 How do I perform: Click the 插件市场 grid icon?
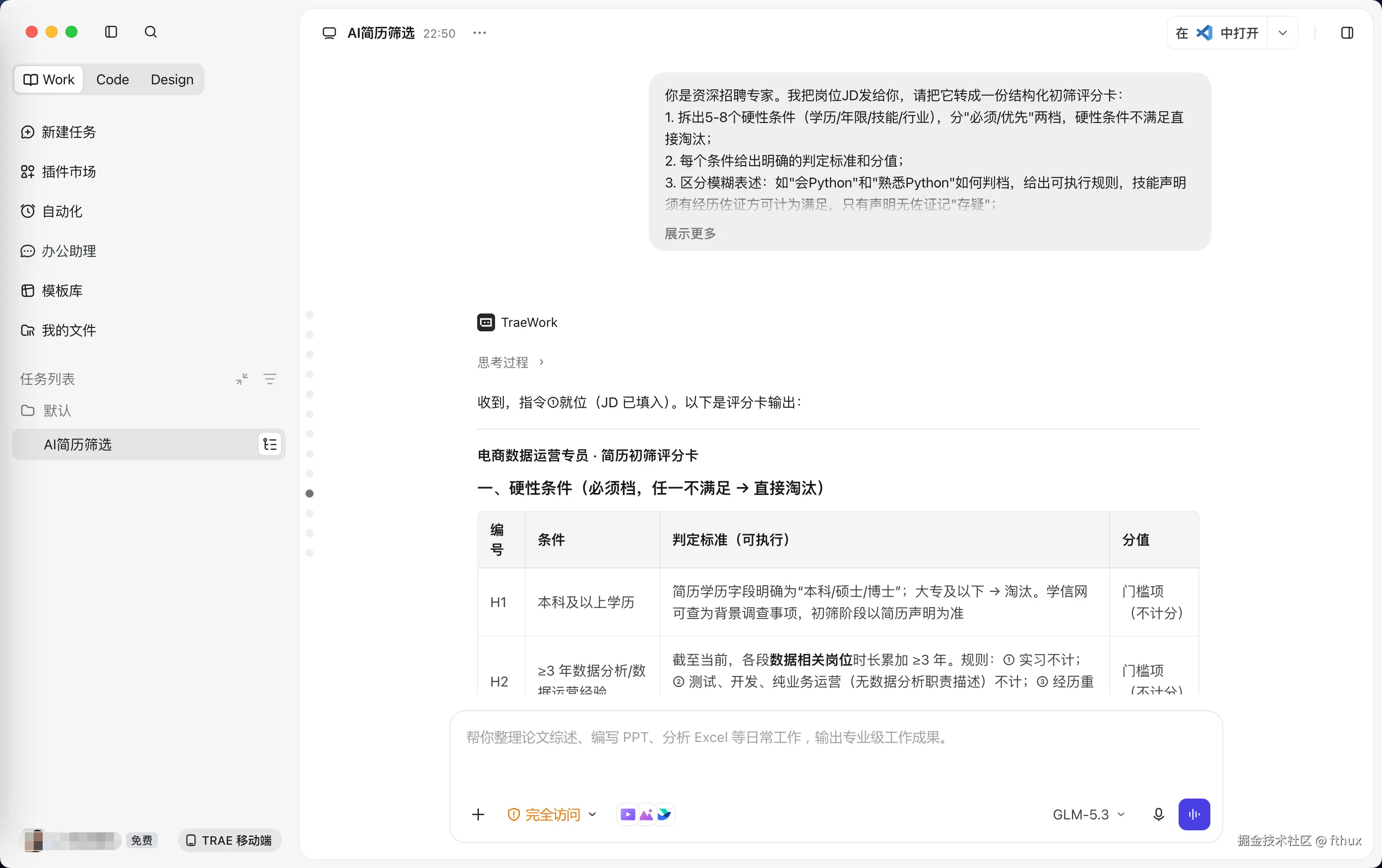[x=28, y=172]
